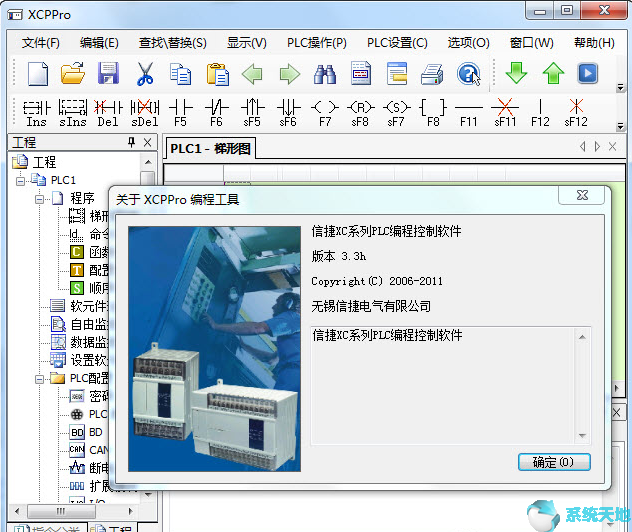Run the PLC with the blue play icon

point(588,73)
